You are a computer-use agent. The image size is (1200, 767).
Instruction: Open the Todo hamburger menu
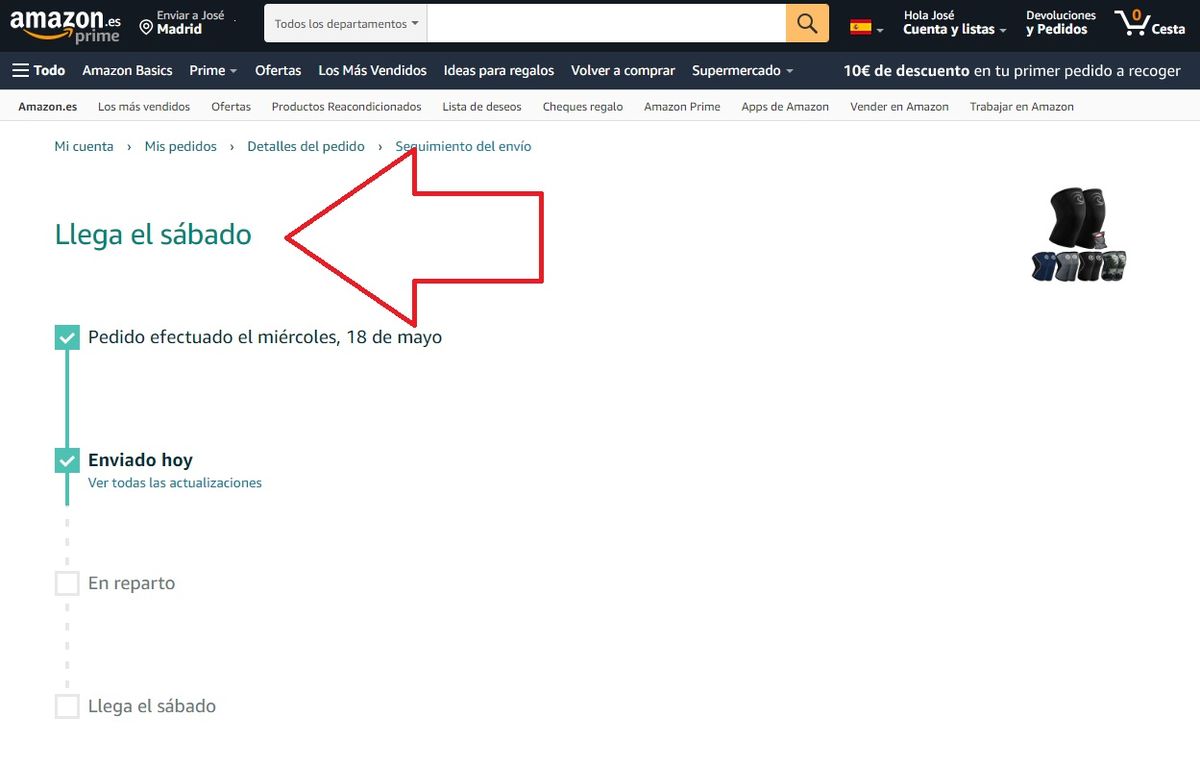(20, 70)
